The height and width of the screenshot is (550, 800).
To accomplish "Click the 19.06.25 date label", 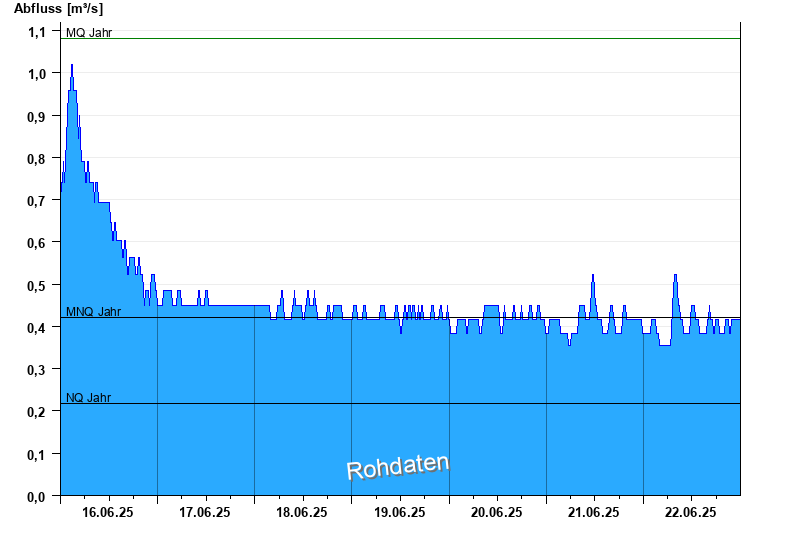I will click(399, 512).
